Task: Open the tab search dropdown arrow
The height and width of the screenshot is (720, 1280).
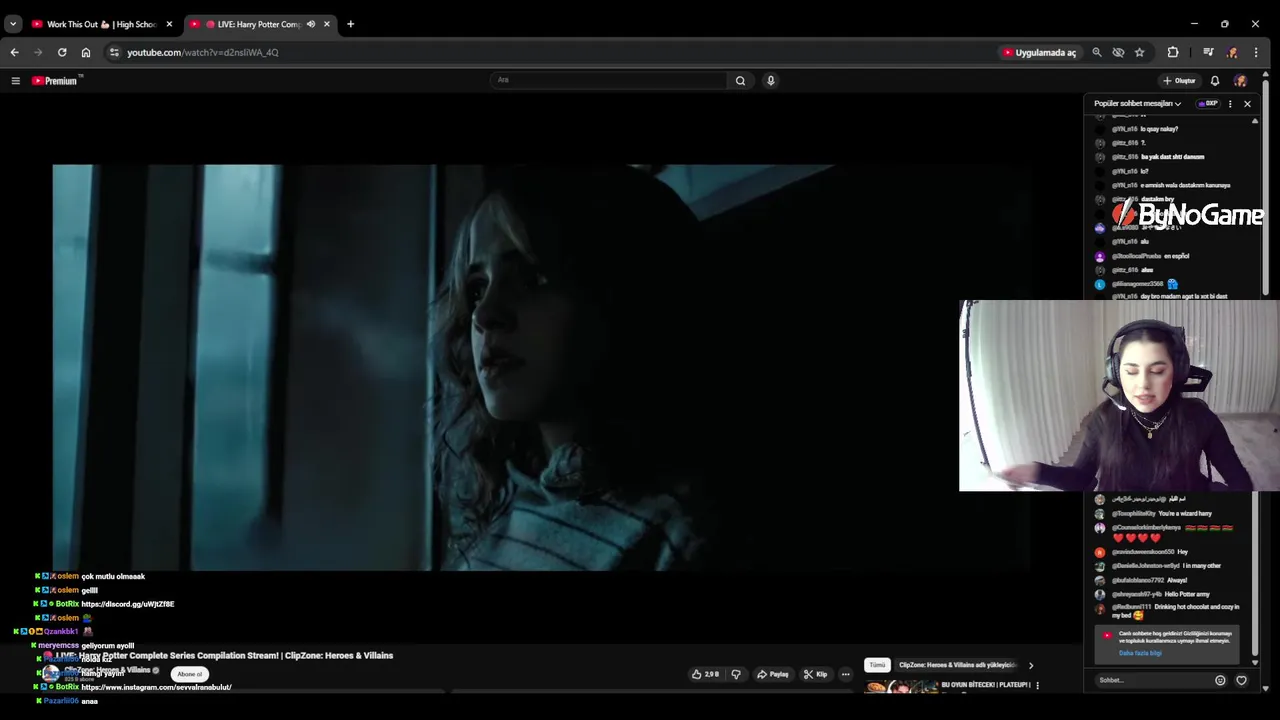Action: (13, 24)
